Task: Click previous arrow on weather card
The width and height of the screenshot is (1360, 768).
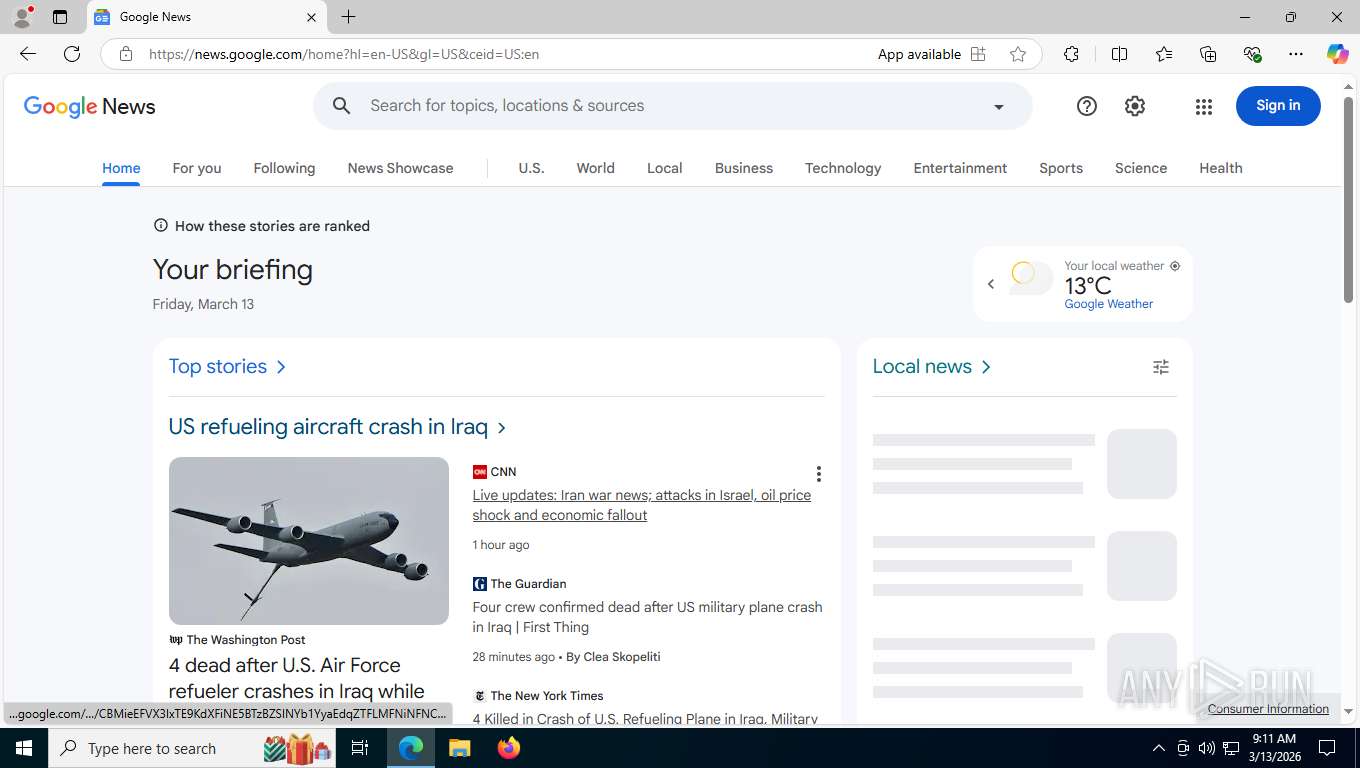Action: coord(991,284)
